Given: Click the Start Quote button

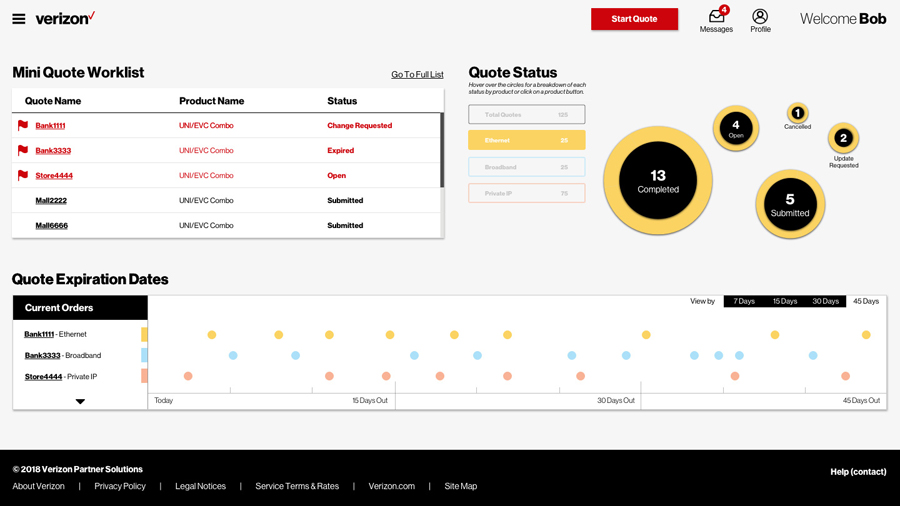Looking at the screenshot, I should click(634, 19).
